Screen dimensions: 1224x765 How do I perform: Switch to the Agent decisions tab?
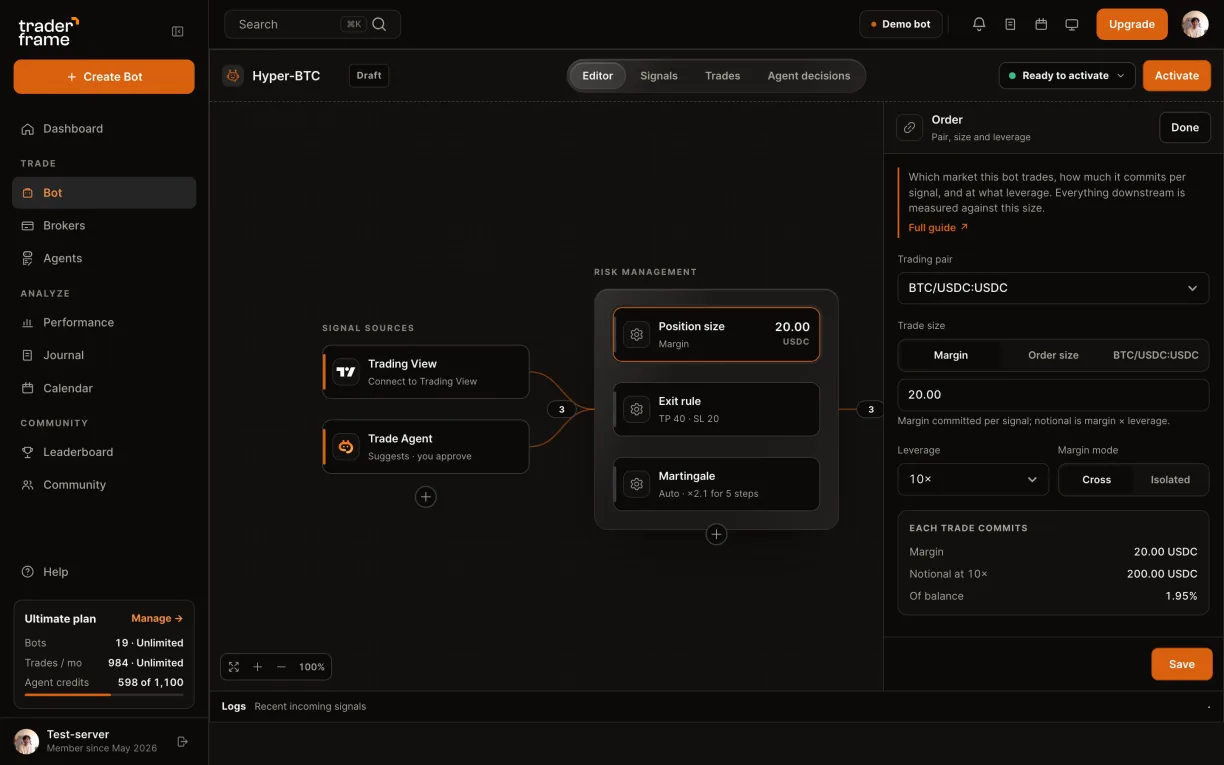pyautogui.click(x=809, y=76)
